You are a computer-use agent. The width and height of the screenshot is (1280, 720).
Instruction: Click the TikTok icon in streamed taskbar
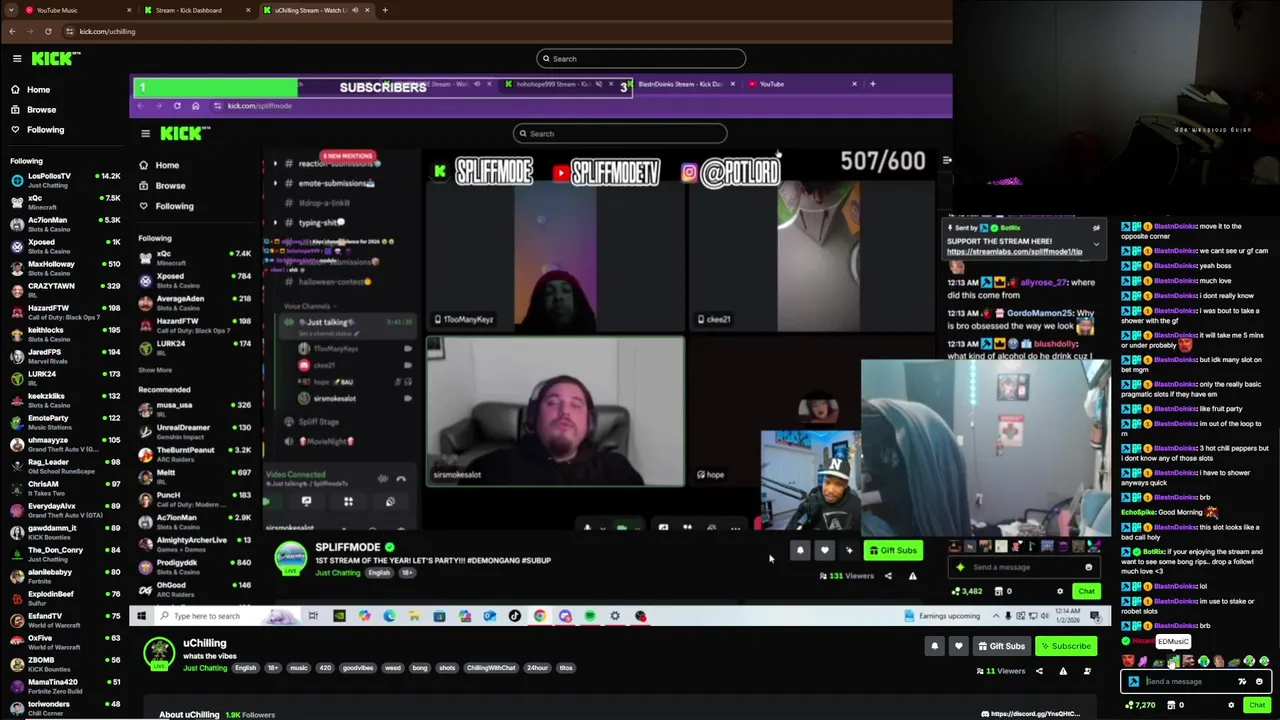[514, 616]
